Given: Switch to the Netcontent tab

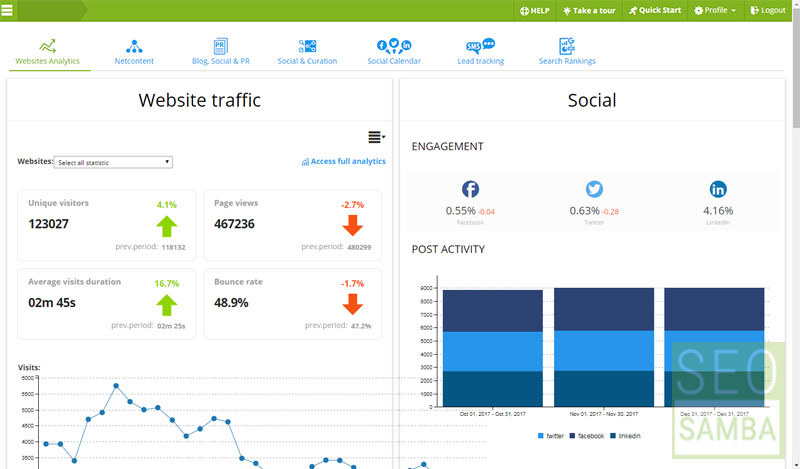Looking at the screenshot, I should pos(134,53).
